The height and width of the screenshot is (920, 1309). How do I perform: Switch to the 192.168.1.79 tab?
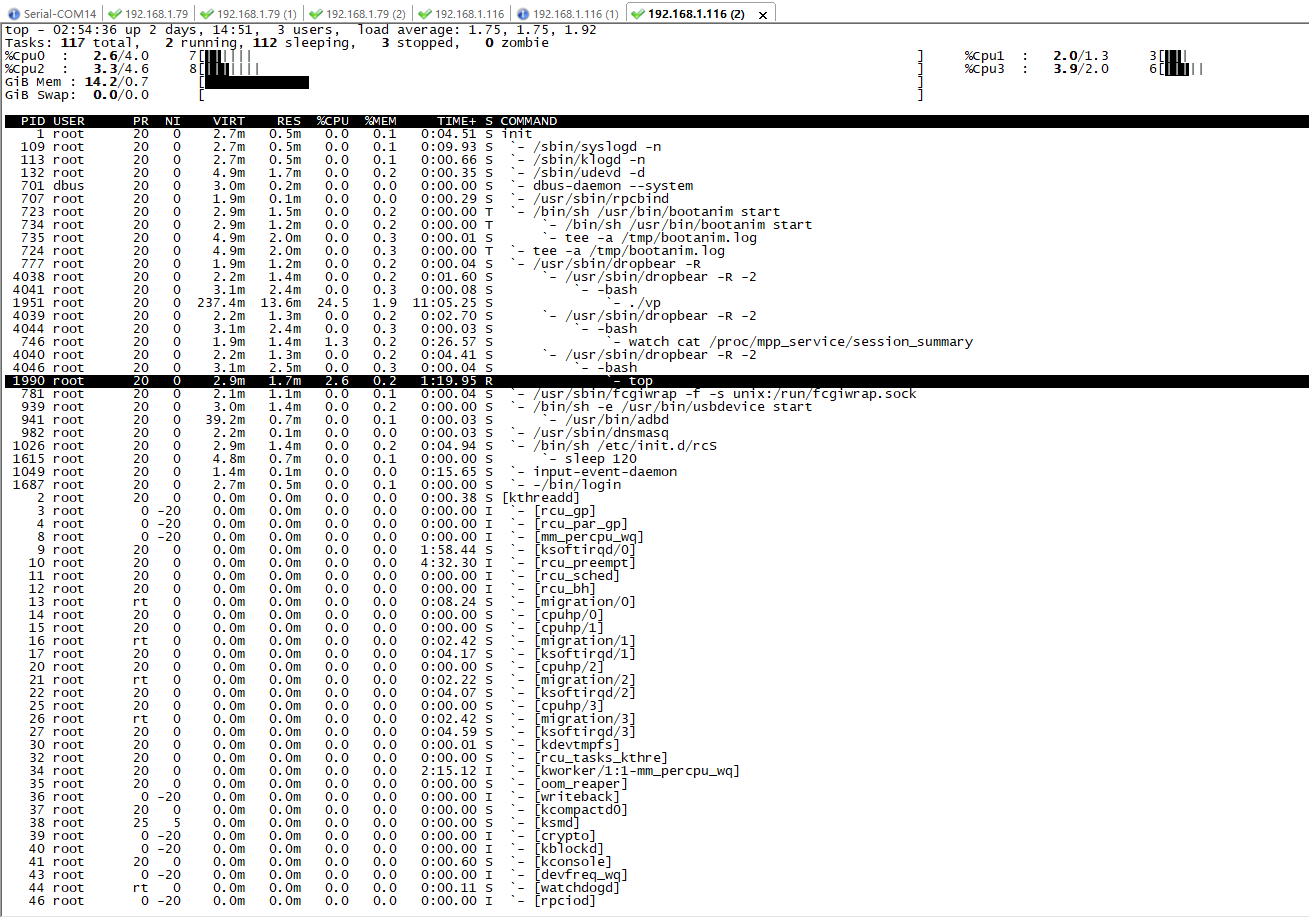148,14
